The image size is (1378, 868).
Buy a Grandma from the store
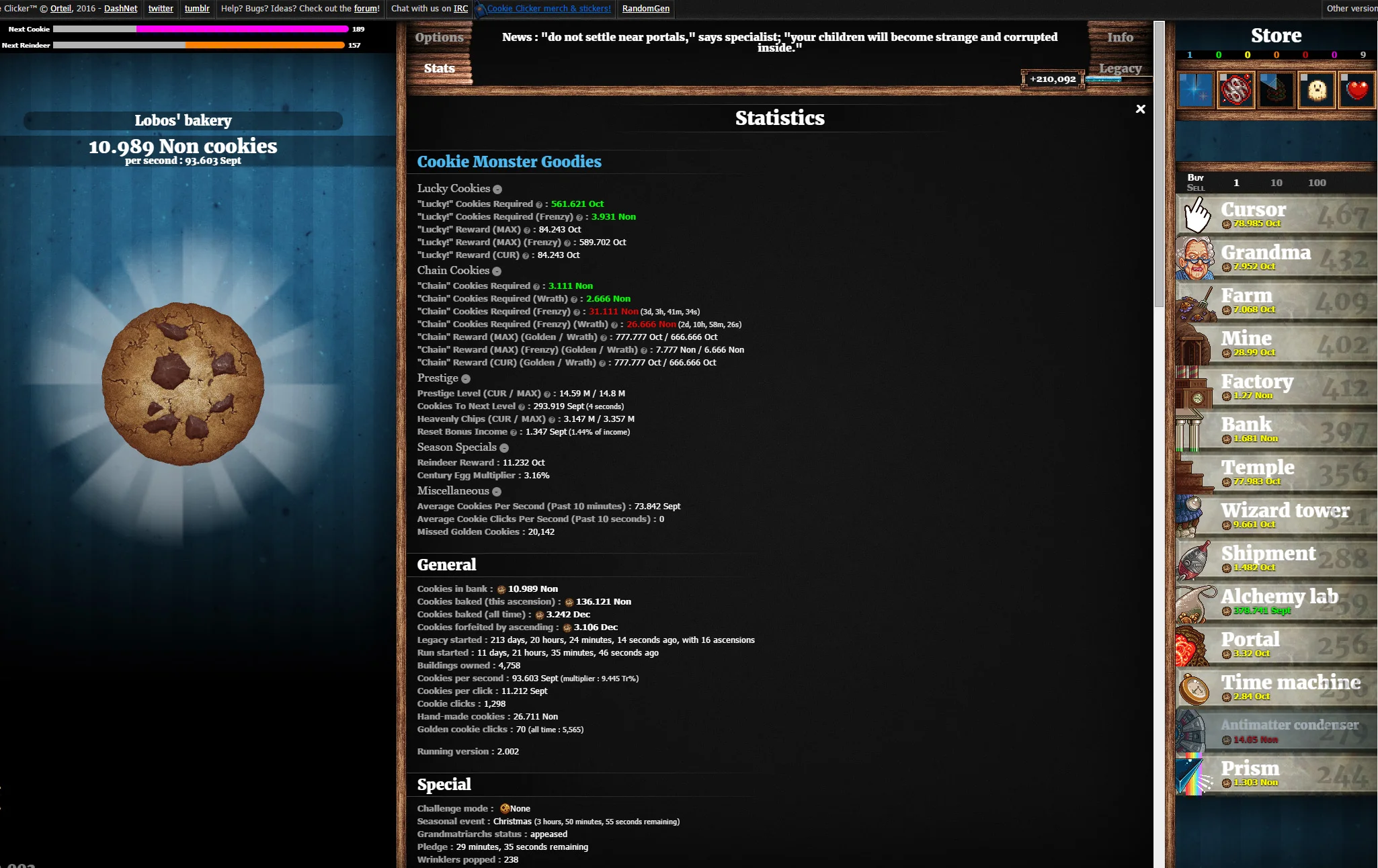coord(1274,259)
